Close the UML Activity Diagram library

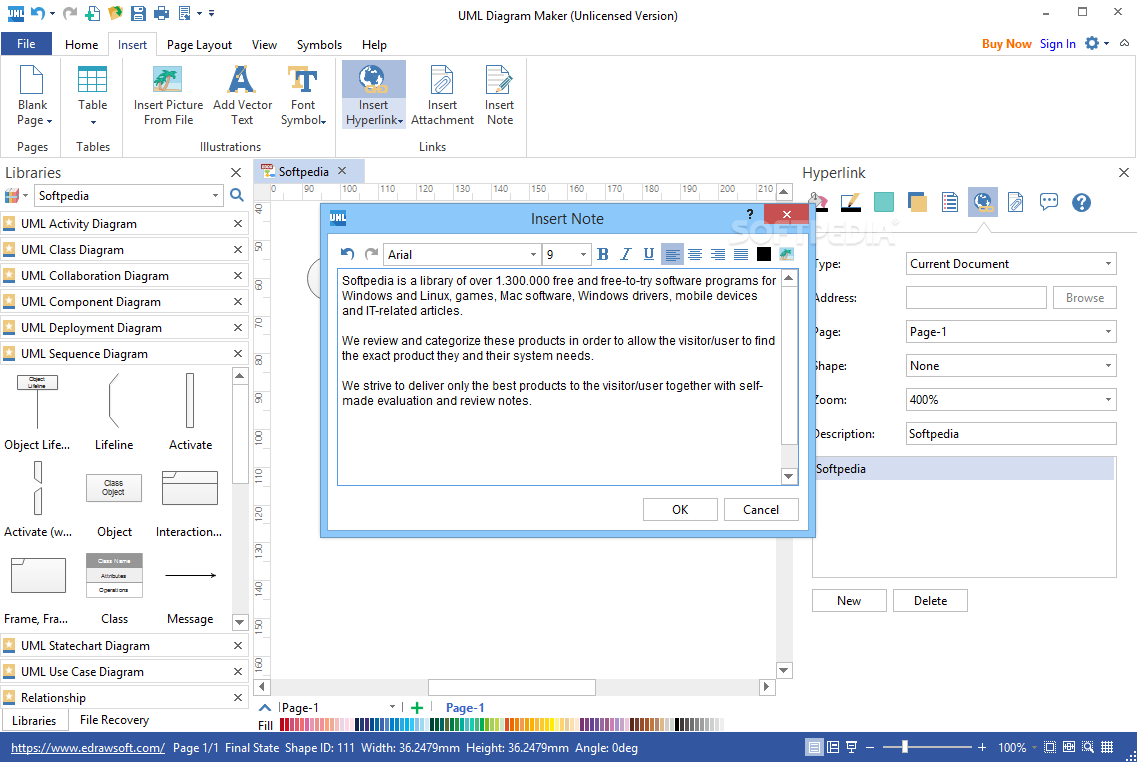point(238,224)
